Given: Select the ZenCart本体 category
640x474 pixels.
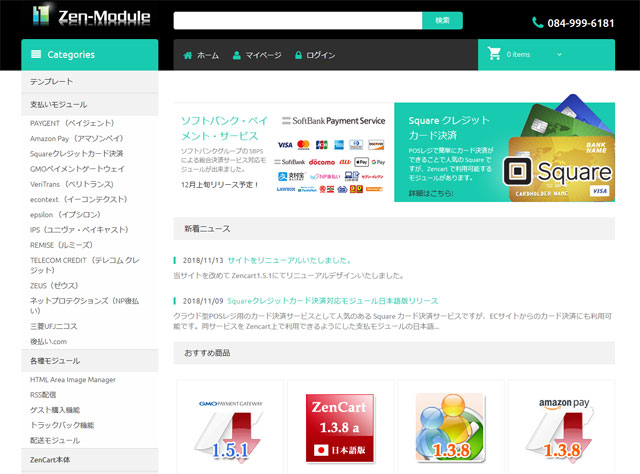Looking at the screenshot, I should pos(89,460).
